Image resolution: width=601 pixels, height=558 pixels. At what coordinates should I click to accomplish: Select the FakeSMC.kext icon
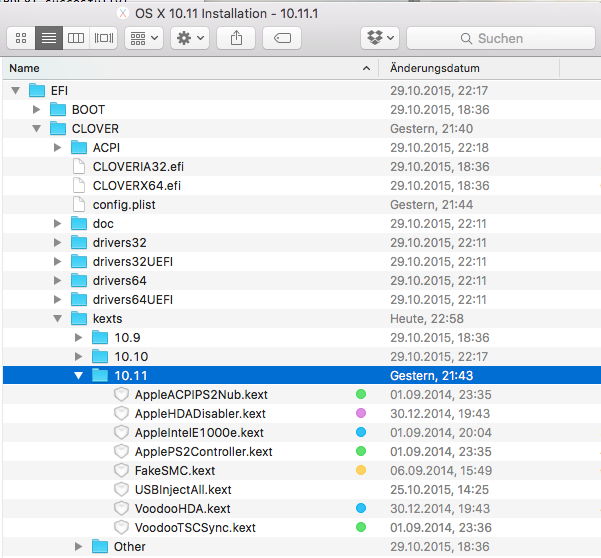(122, 470)
